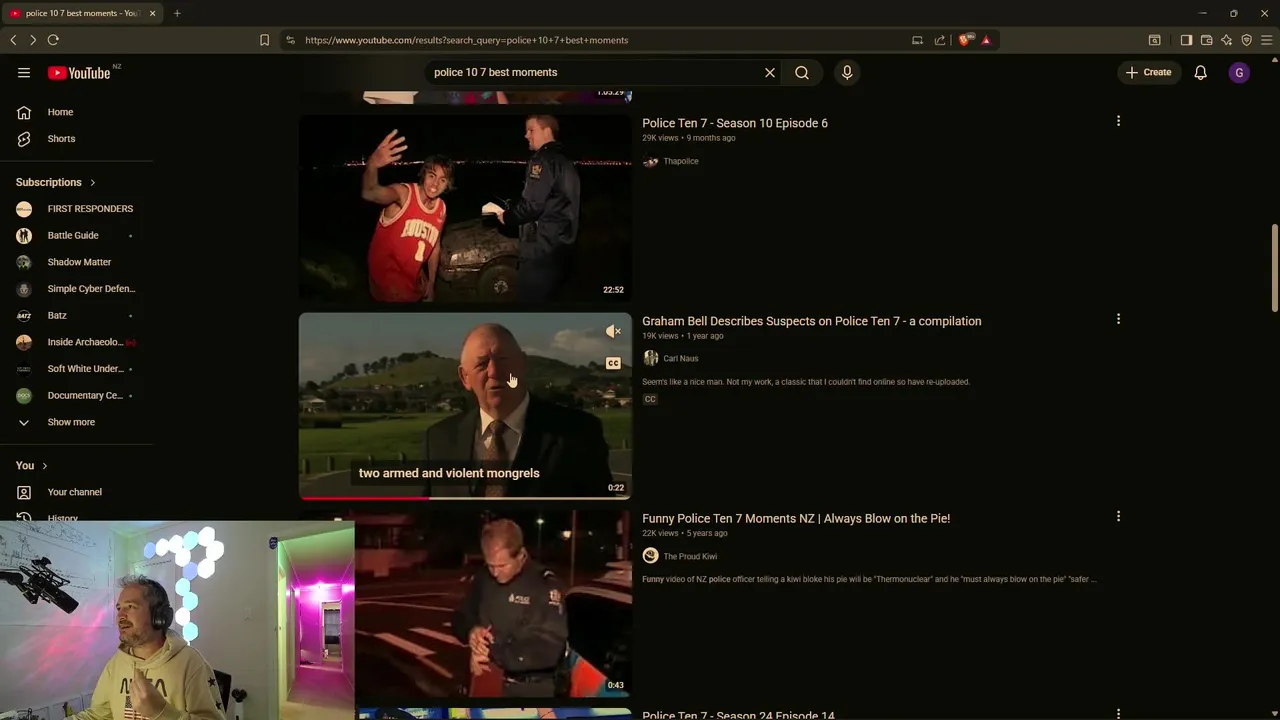The width and height of the screenshot is (1280, 720).
Task: Open Your channel in the sidebar
Action: coord(77,492)
